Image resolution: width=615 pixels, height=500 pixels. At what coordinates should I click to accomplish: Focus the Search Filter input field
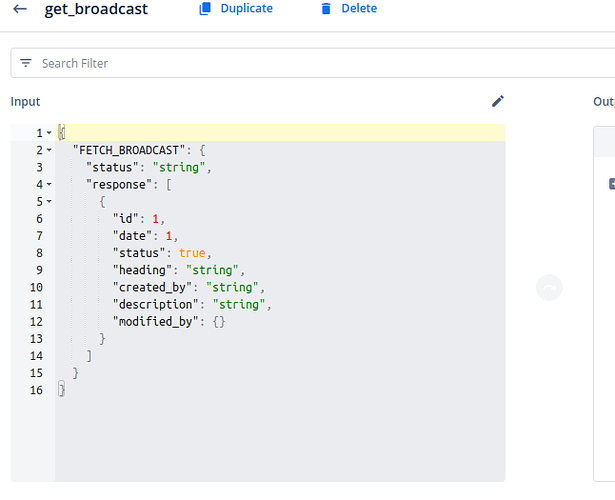point(300,63)
